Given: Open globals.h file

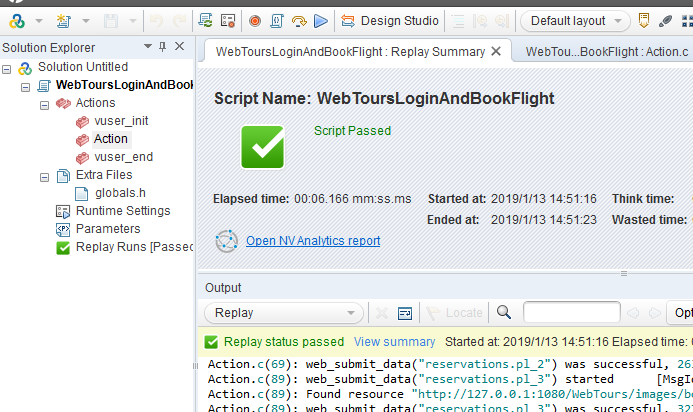Looking at the screenshot, I should [120, 193].
